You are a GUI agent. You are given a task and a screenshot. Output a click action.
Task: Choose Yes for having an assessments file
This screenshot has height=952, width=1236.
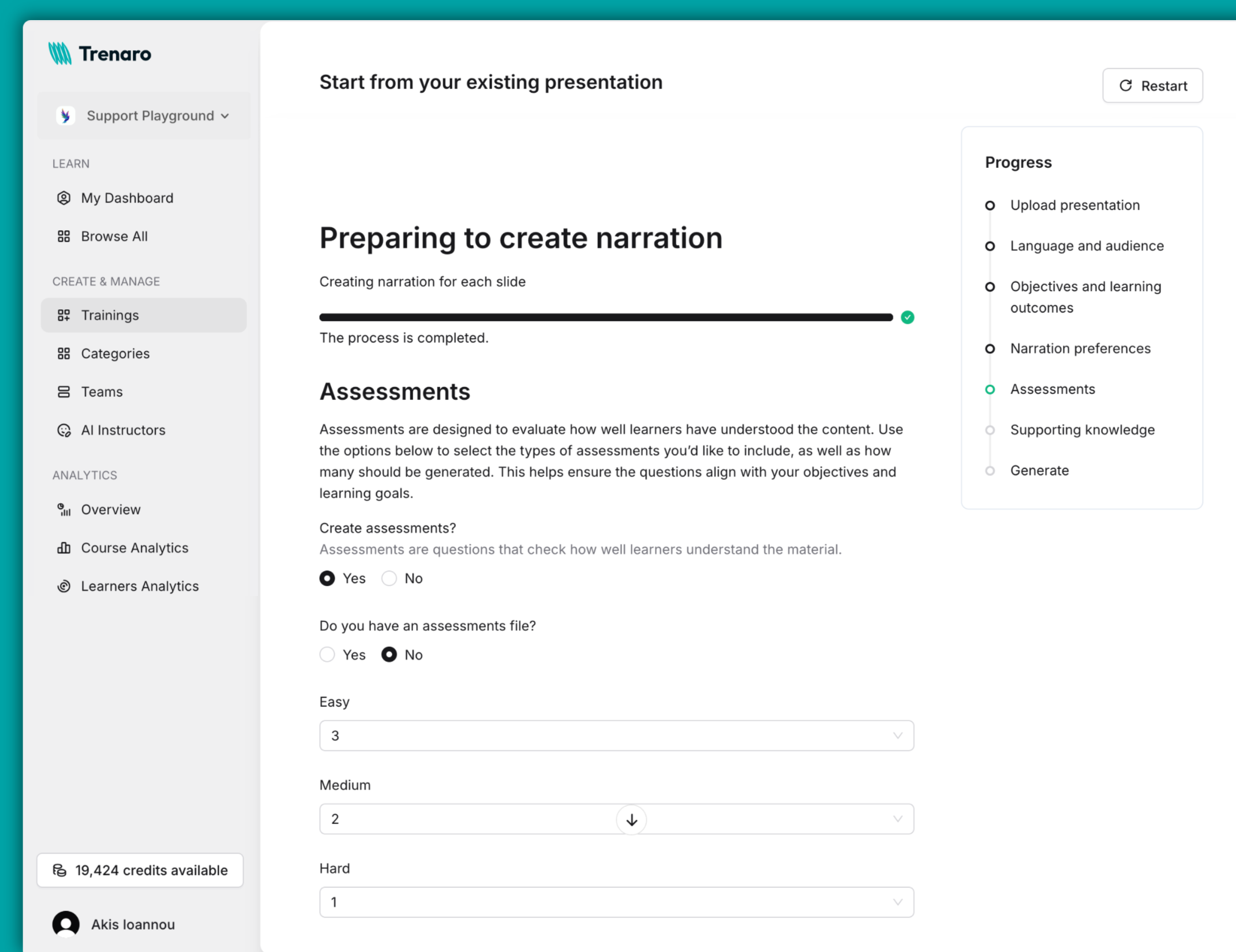[327, 654]
